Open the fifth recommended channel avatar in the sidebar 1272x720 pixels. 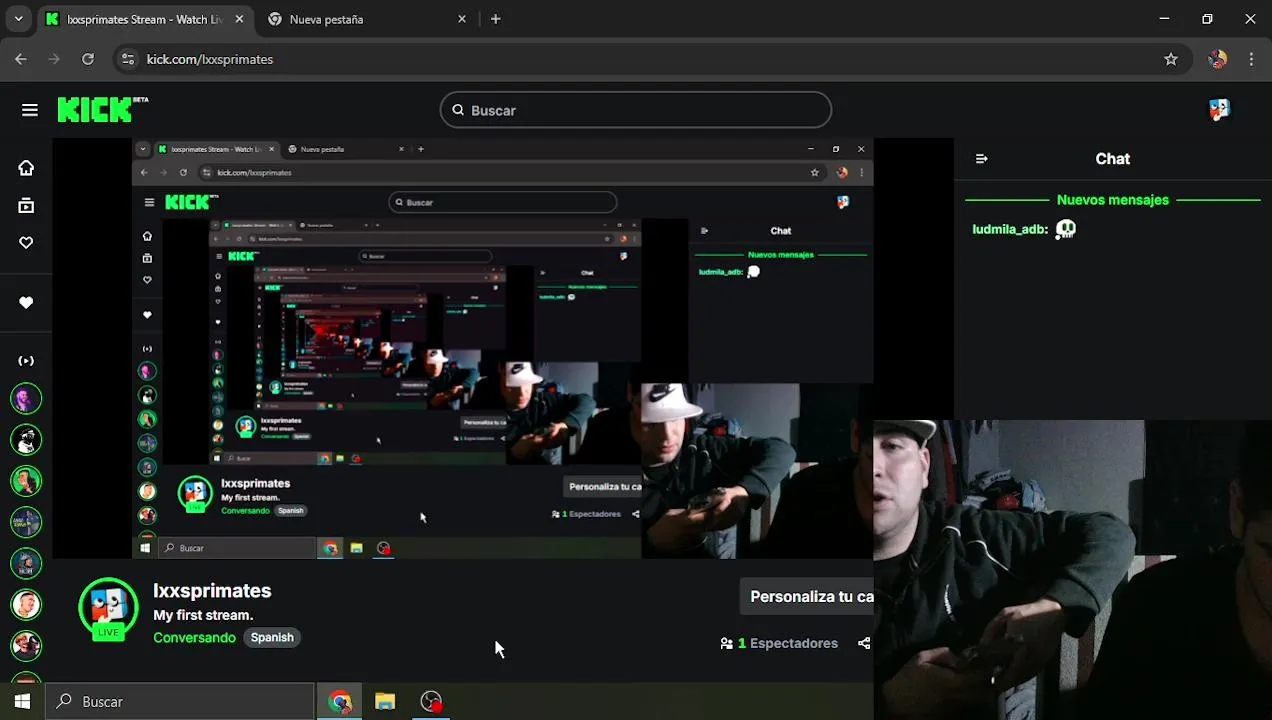pos(26,563)
